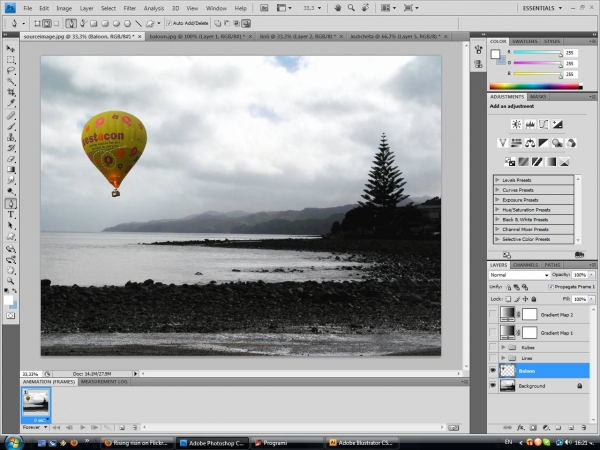Select the first animation frame button
Screen dimensions: 600x450
(56, 427)
